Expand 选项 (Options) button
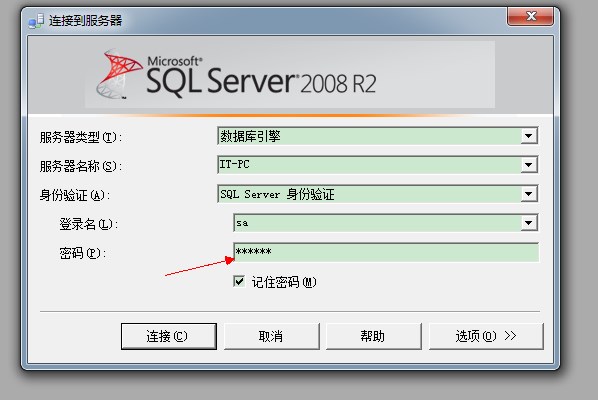 (486, 336)
